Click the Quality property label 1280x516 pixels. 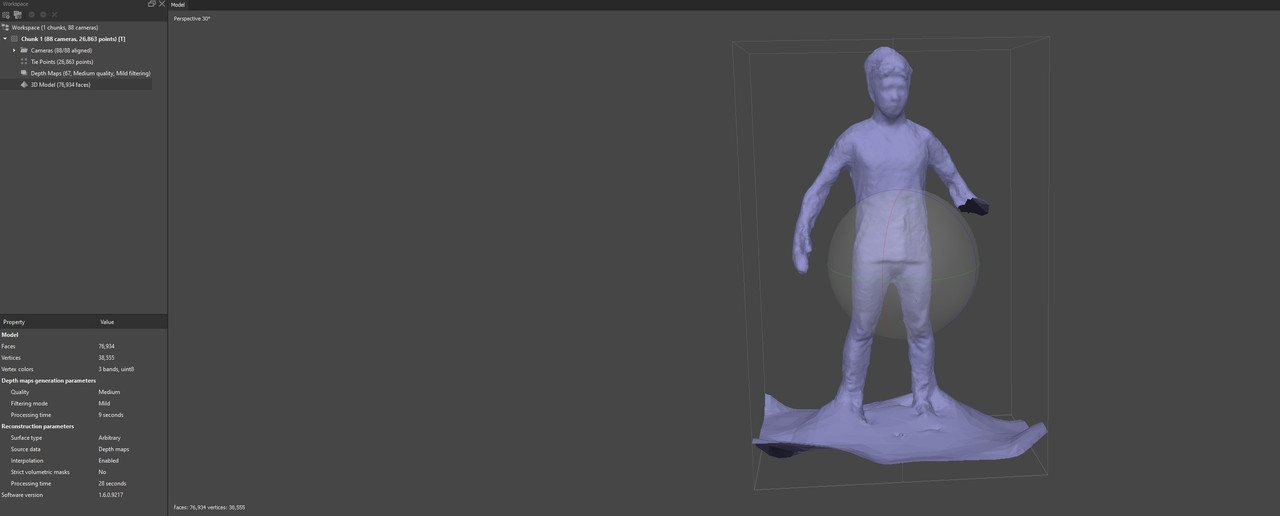pos(21,392)
